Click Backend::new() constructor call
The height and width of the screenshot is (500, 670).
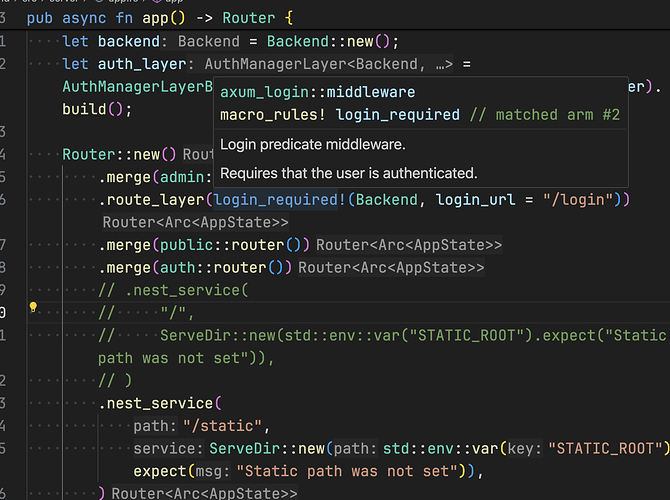tap(329, 41)
